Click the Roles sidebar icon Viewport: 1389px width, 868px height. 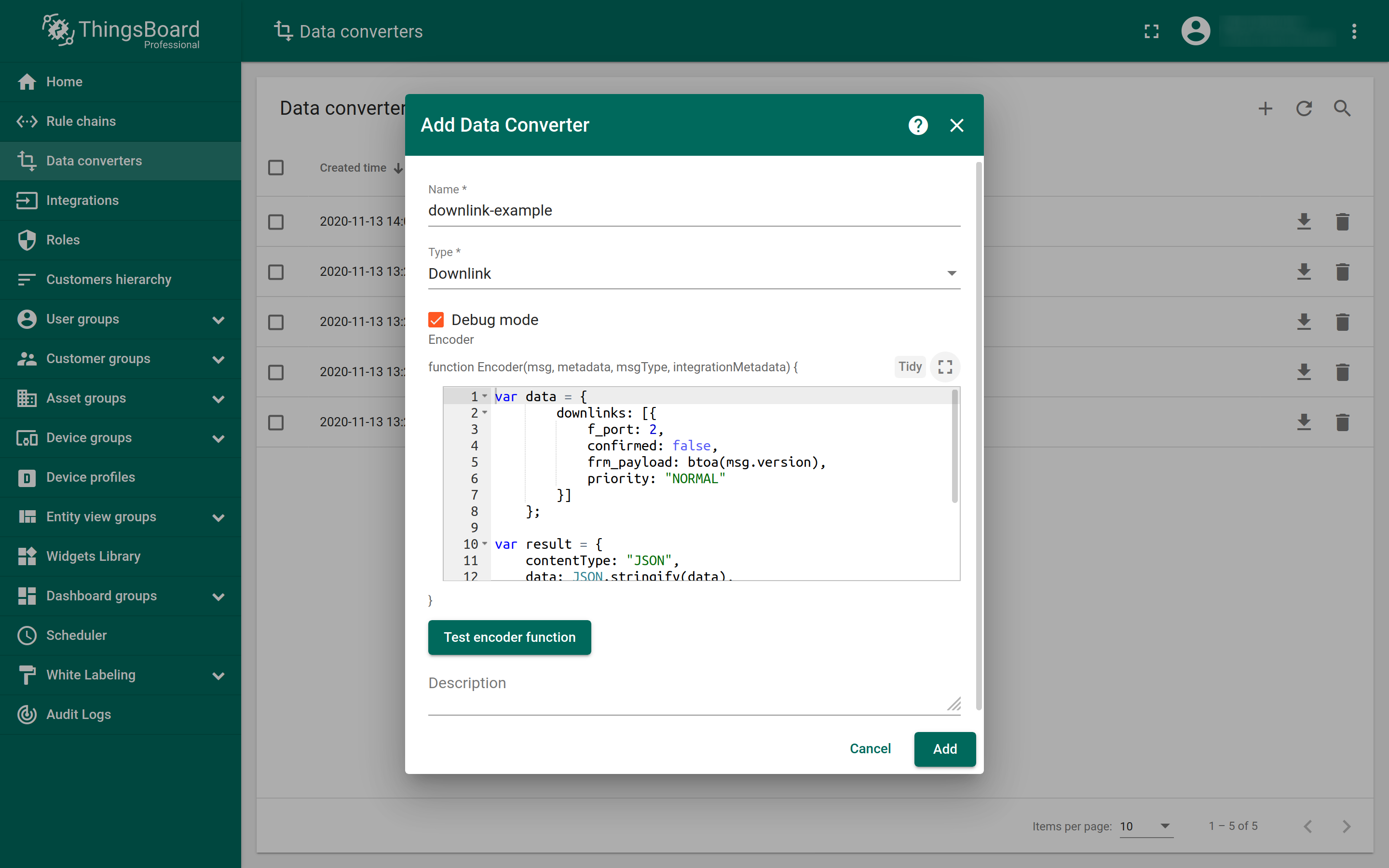(27, 240)
